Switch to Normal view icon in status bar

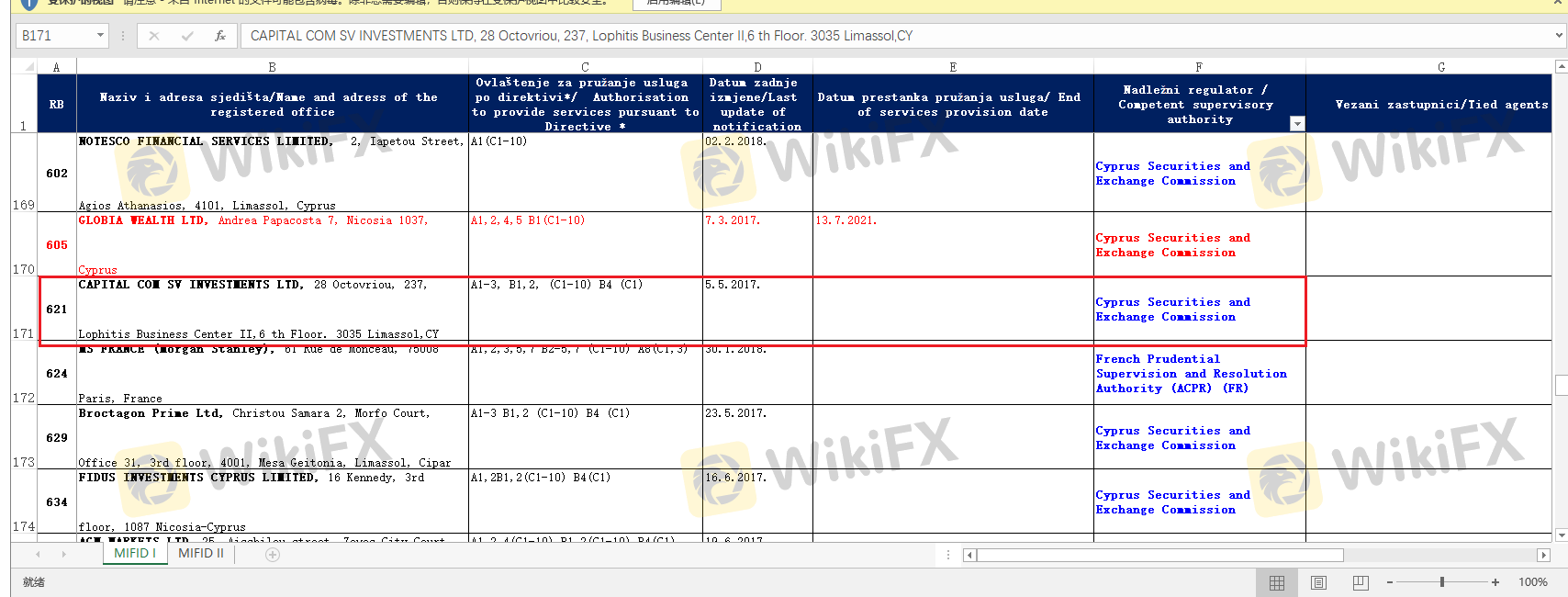pos(1277,582)
